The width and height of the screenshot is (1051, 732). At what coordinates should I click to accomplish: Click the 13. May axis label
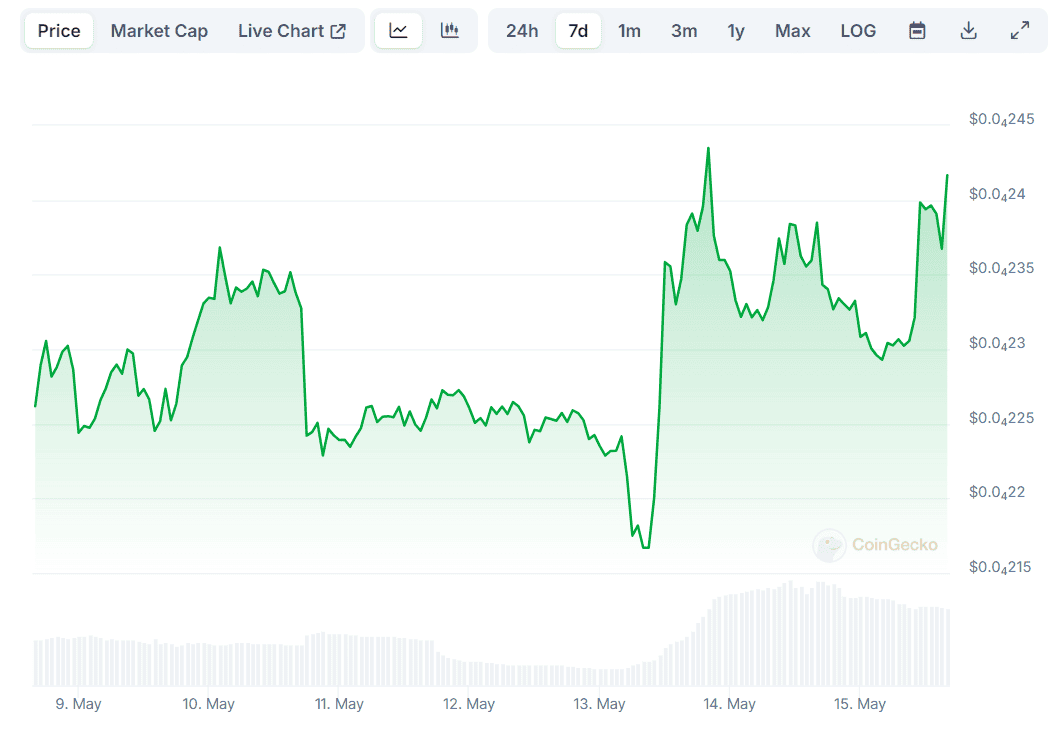pyautogui.click(x=599, y=704)
